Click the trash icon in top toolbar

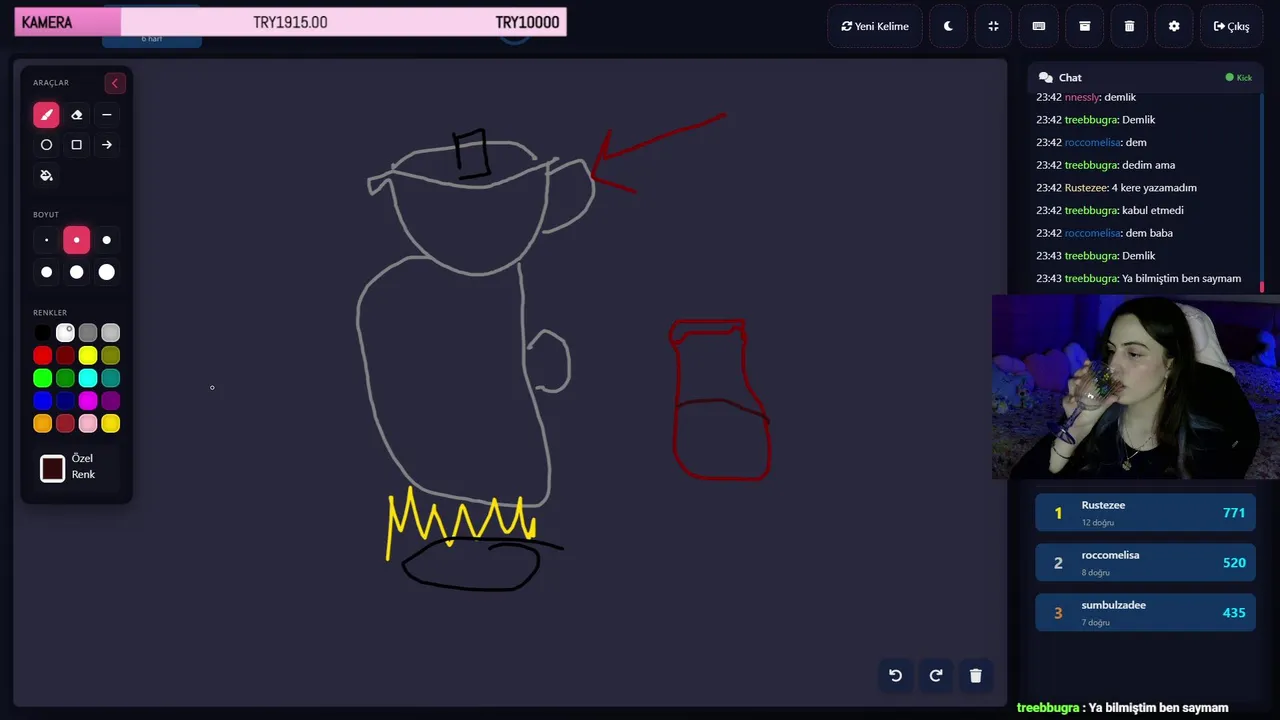1129,26
